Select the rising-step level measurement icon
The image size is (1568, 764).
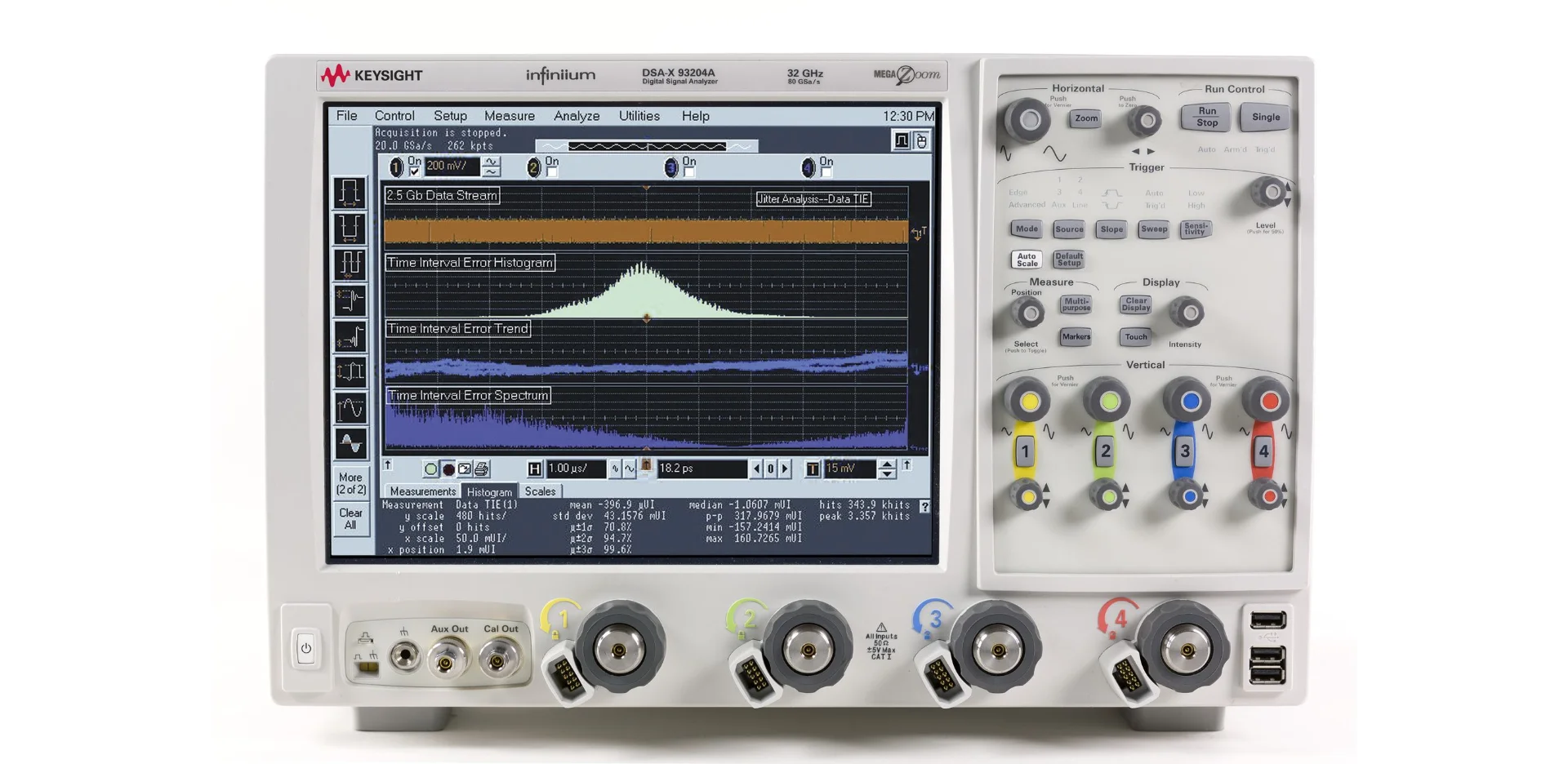[350, 336]
